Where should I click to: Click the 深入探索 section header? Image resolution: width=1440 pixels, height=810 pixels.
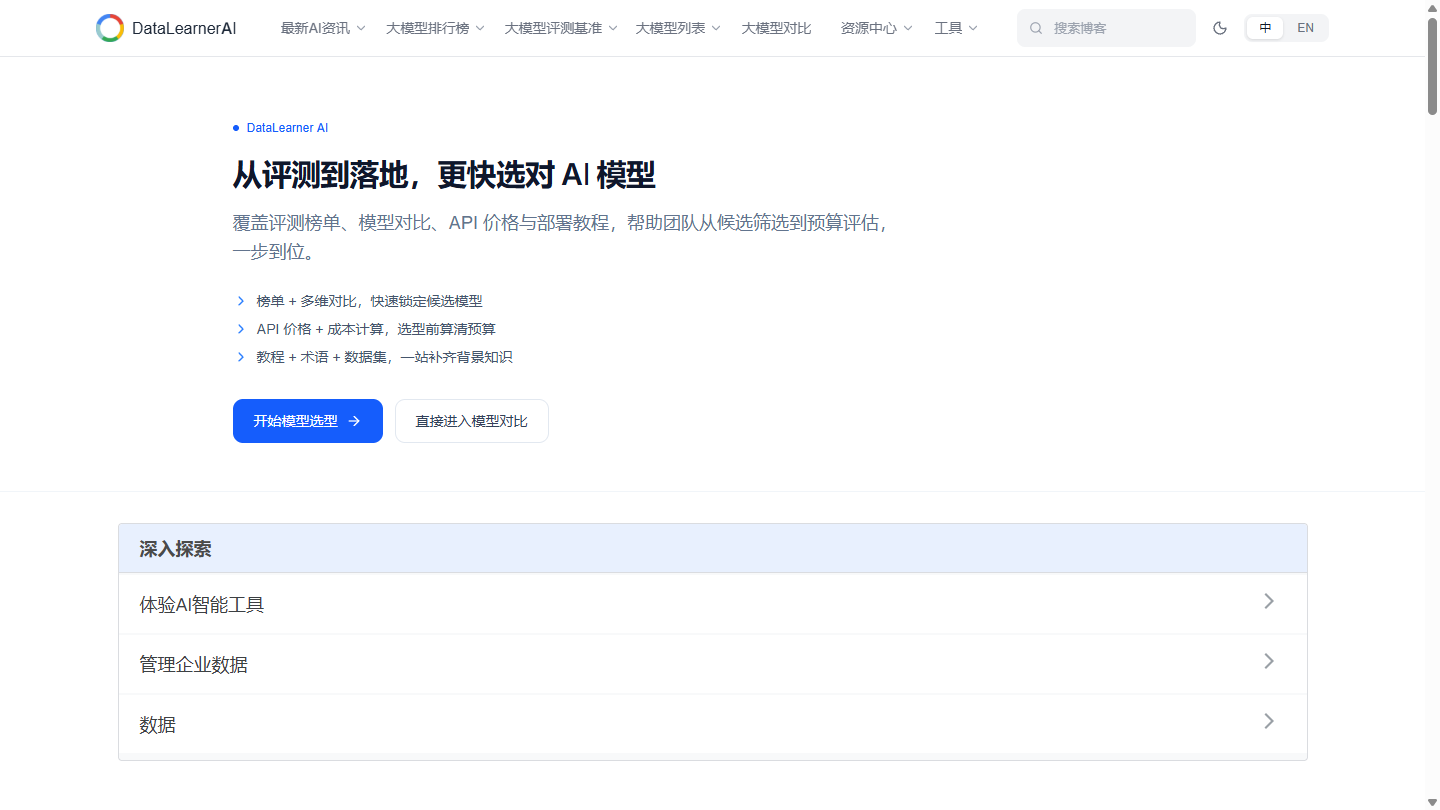(x=713, y=548)
